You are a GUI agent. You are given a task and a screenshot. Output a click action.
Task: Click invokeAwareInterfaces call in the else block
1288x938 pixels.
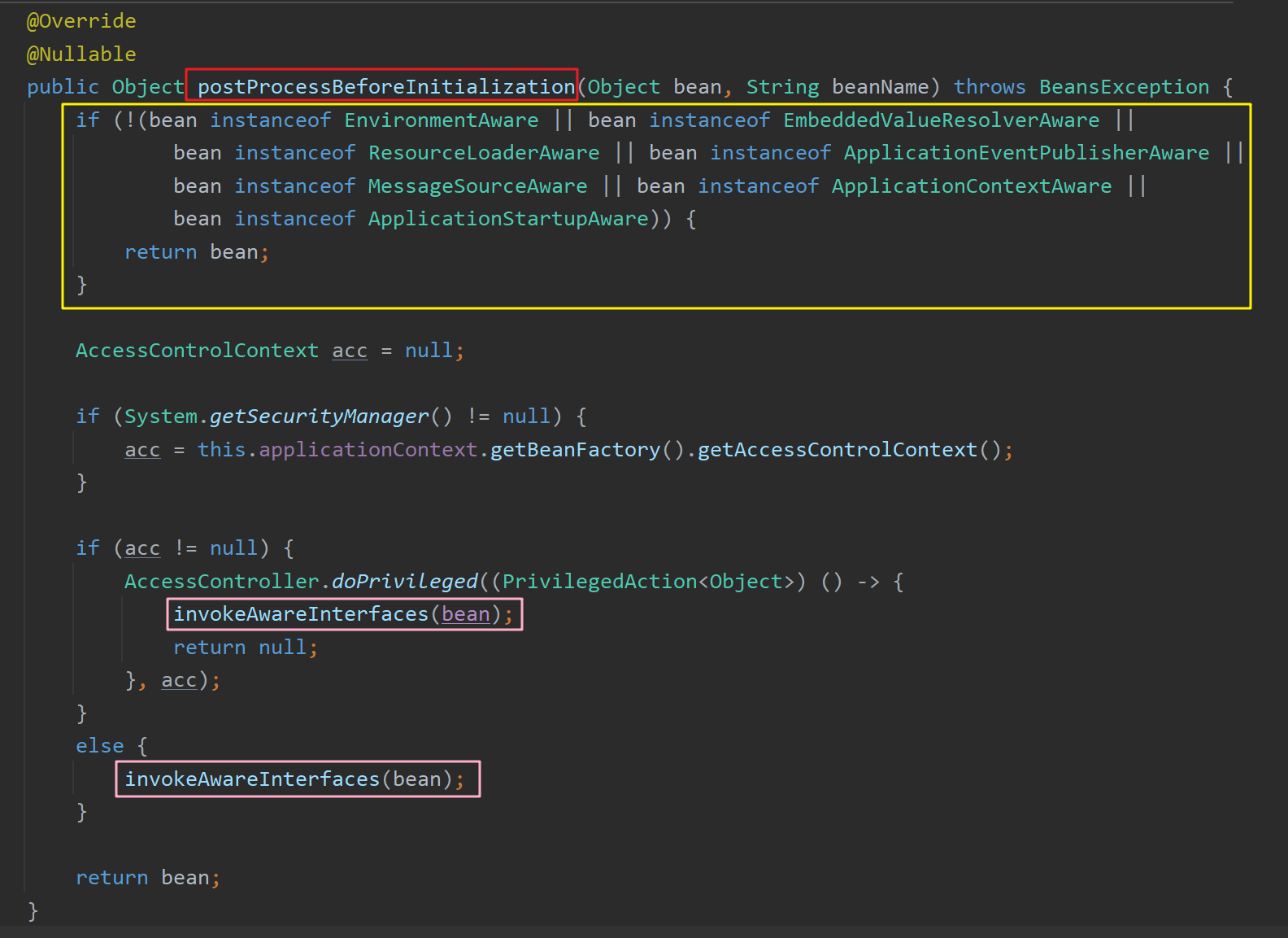pos(252,779)
